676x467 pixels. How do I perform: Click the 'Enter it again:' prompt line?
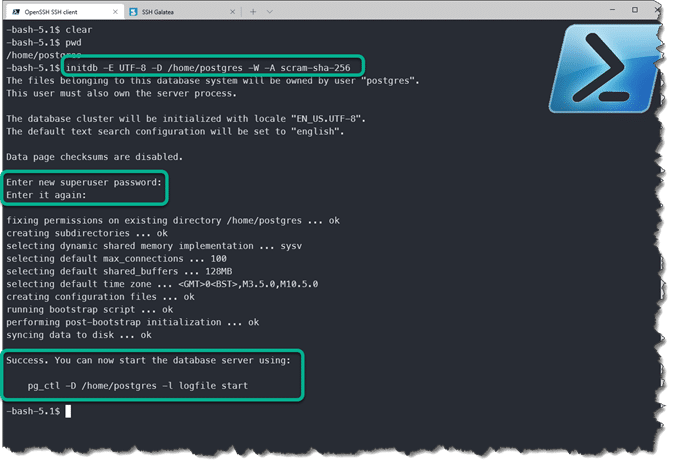click(x=48, y=195)
